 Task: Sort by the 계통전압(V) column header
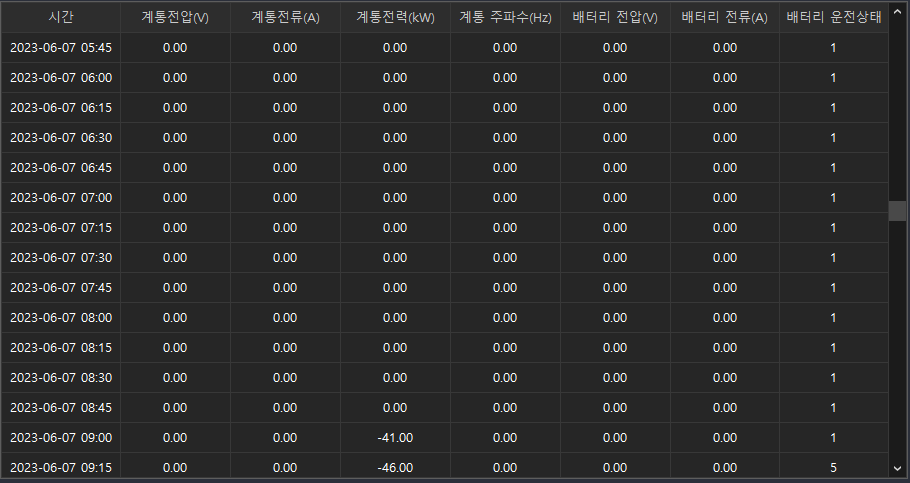coord(175,17)
